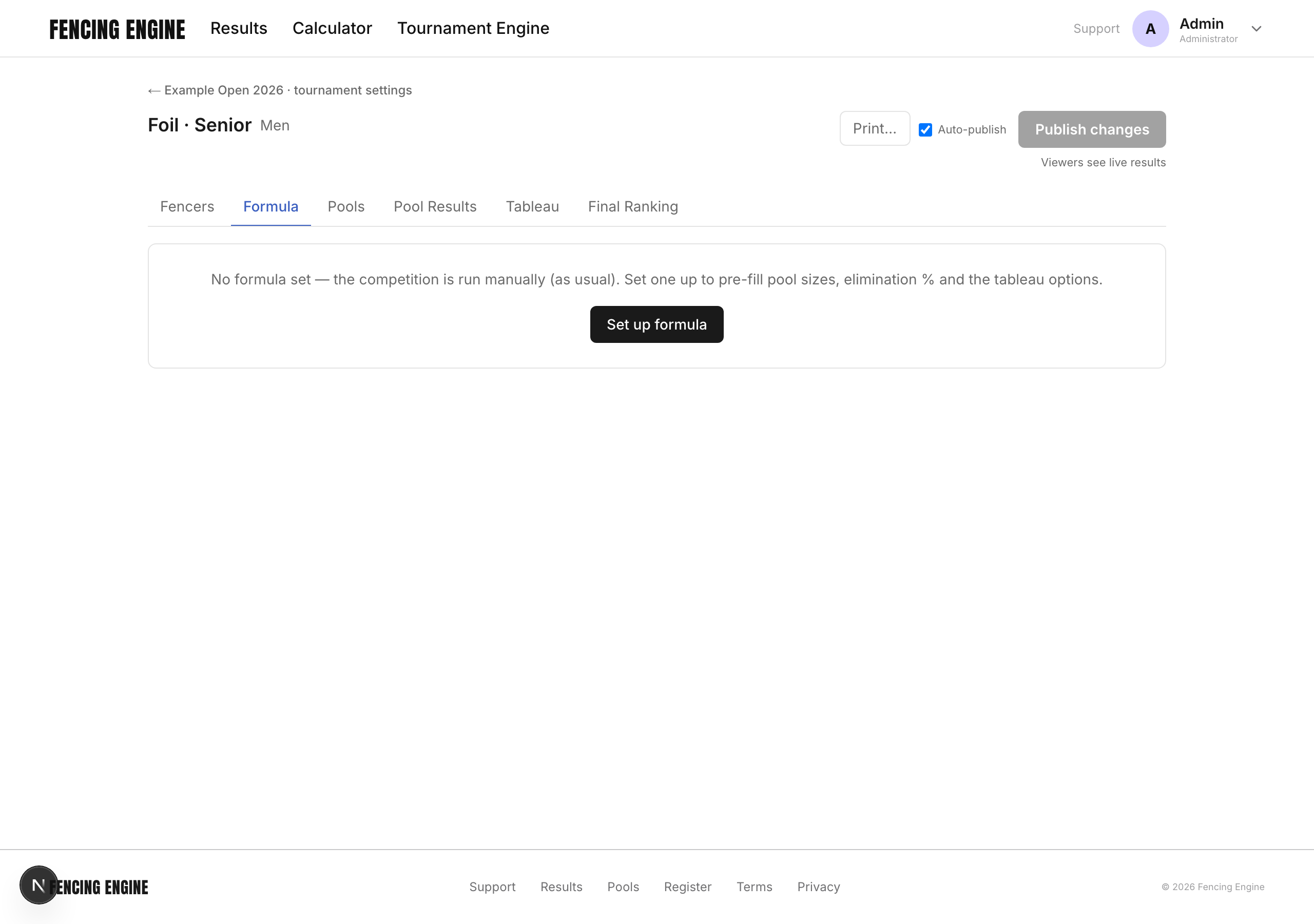This screenshot has height=924, width=1314.
Task: Open Tournament Engine in the top navigation
Action: (473, 28)
